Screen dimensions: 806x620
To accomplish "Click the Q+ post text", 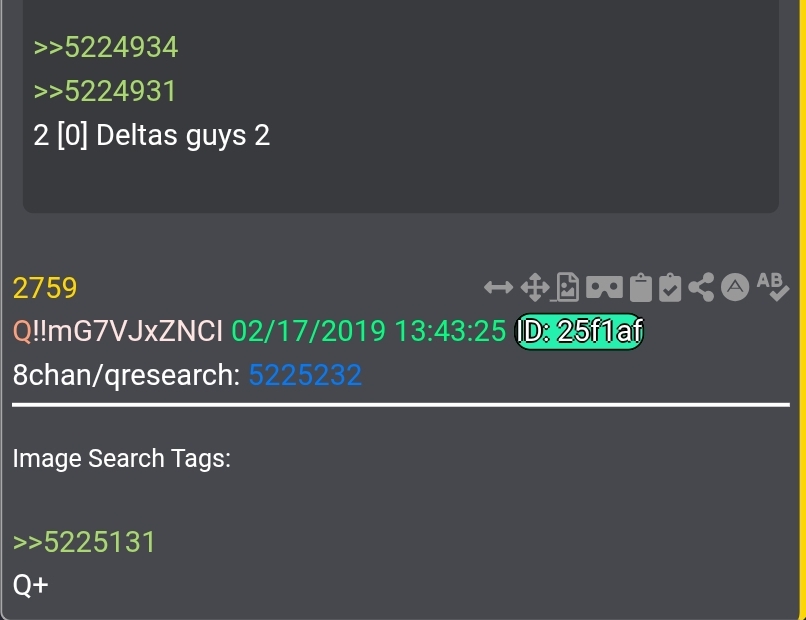I will 31,585.
